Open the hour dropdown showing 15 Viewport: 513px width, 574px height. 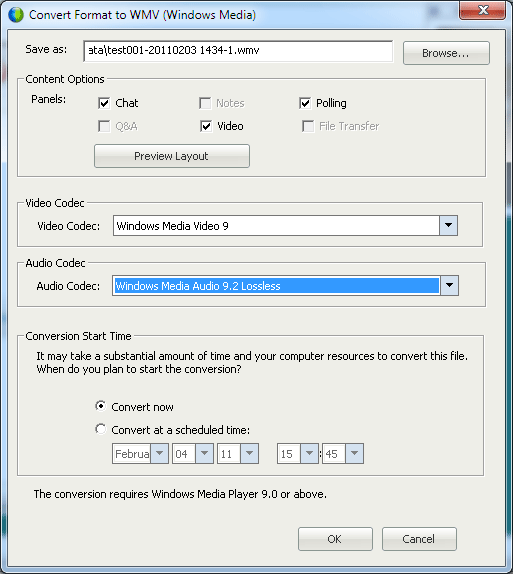pos(309,454)
